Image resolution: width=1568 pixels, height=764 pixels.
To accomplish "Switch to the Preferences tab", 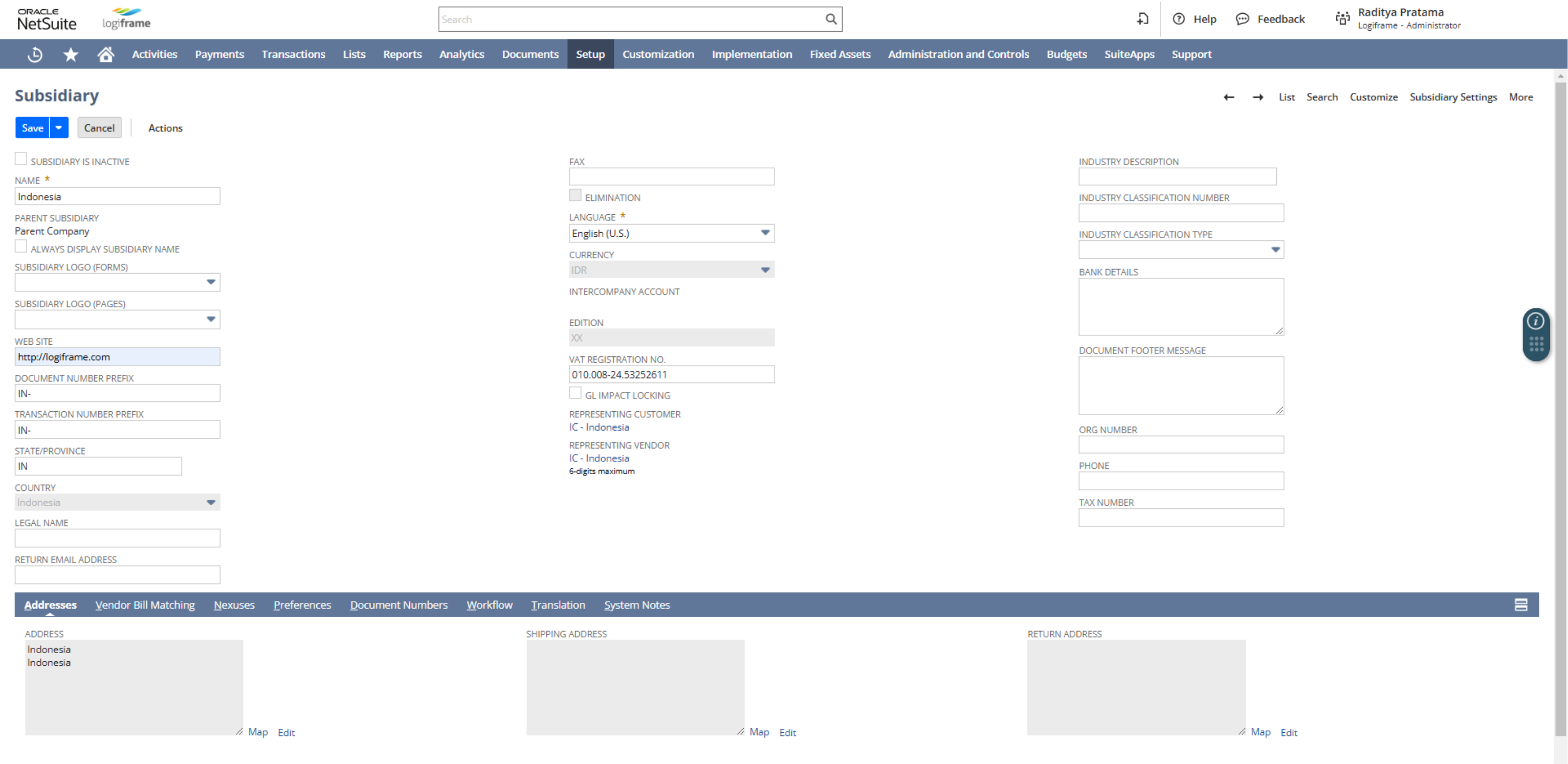I will point(302,604).
